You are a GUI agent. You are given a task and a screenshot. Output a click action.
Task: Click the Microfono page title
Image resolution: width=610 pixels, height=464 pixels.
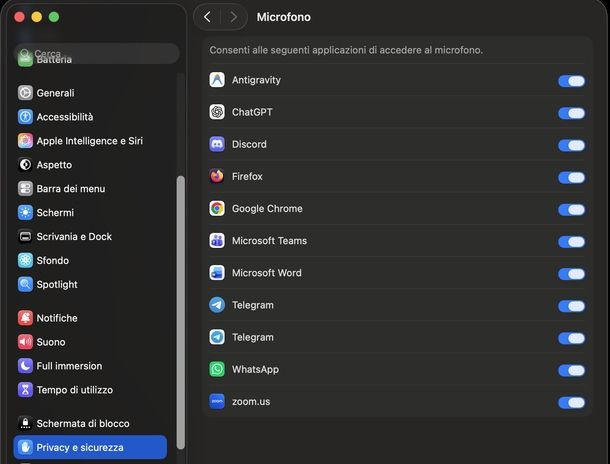(x=284, y=17)
